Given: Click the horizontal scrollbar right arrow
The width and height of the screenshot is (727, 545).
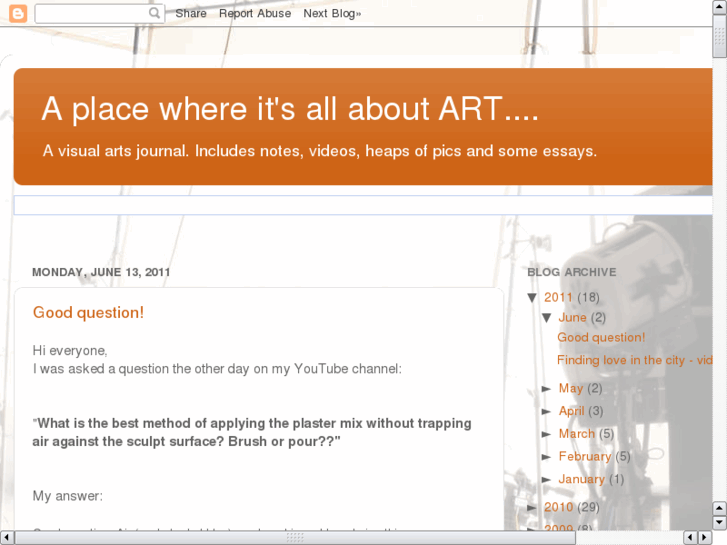Looking at the screenshot, I should [704, 537].
